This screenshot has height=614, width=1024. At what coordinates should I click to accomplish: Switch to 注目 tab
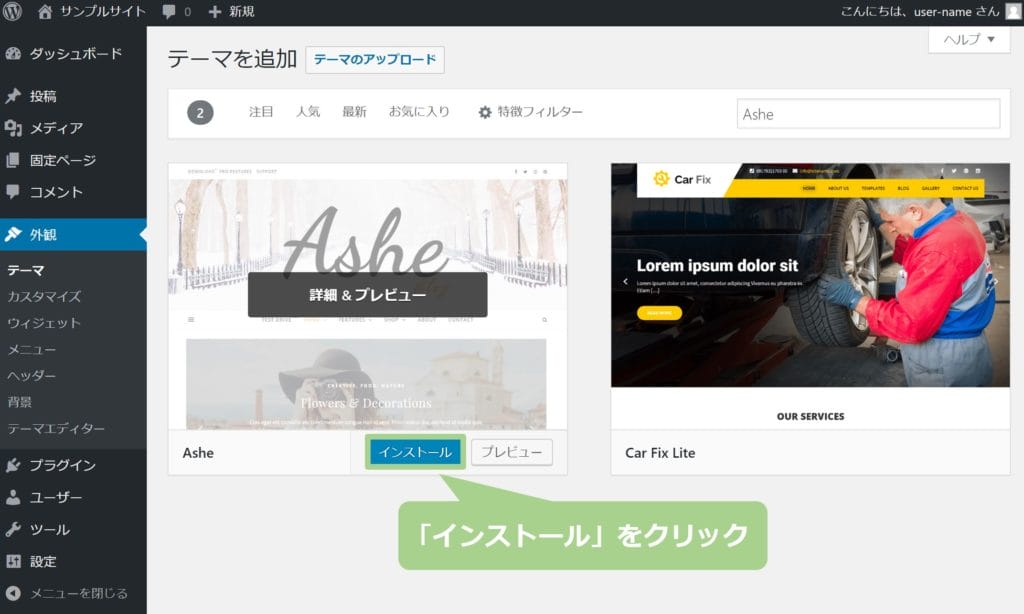261,112
